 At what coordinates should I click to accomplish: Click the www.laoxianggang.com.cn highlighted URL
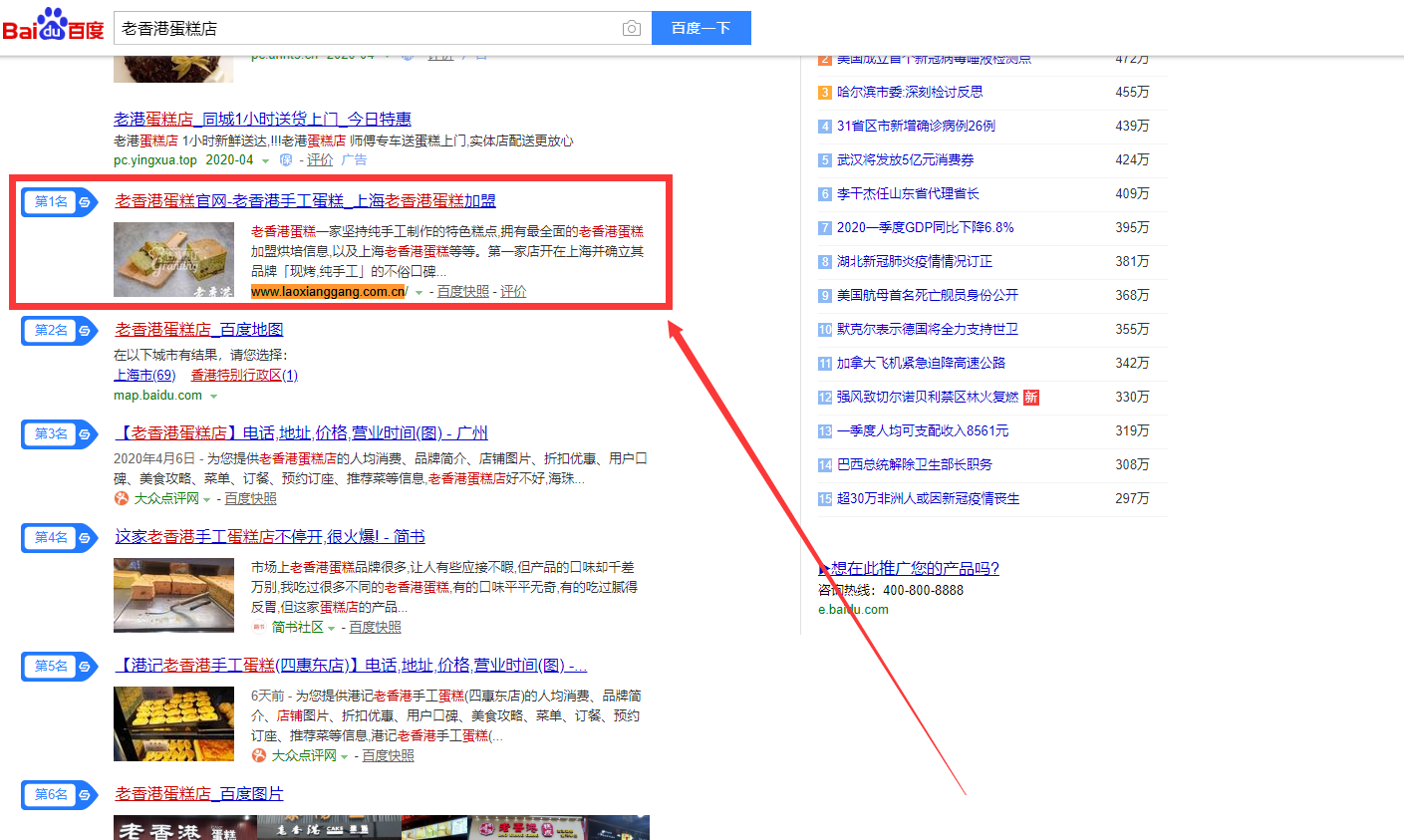click(328, 291)
